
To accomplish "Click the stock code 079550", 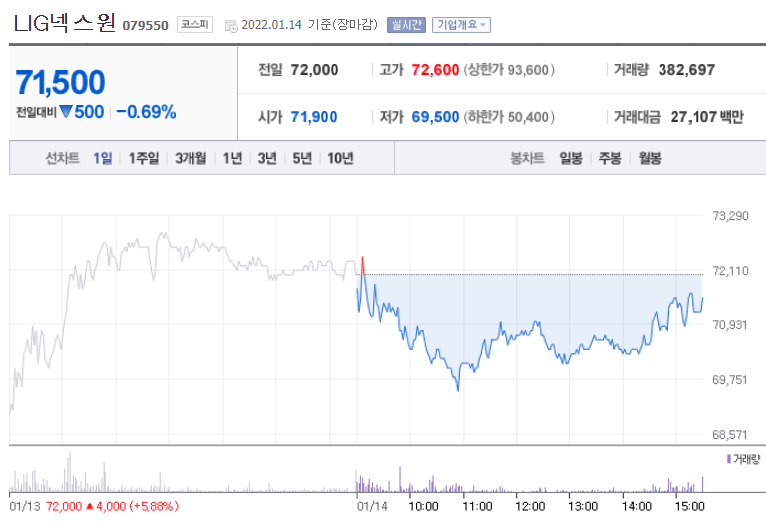I will tap(145, 25).
